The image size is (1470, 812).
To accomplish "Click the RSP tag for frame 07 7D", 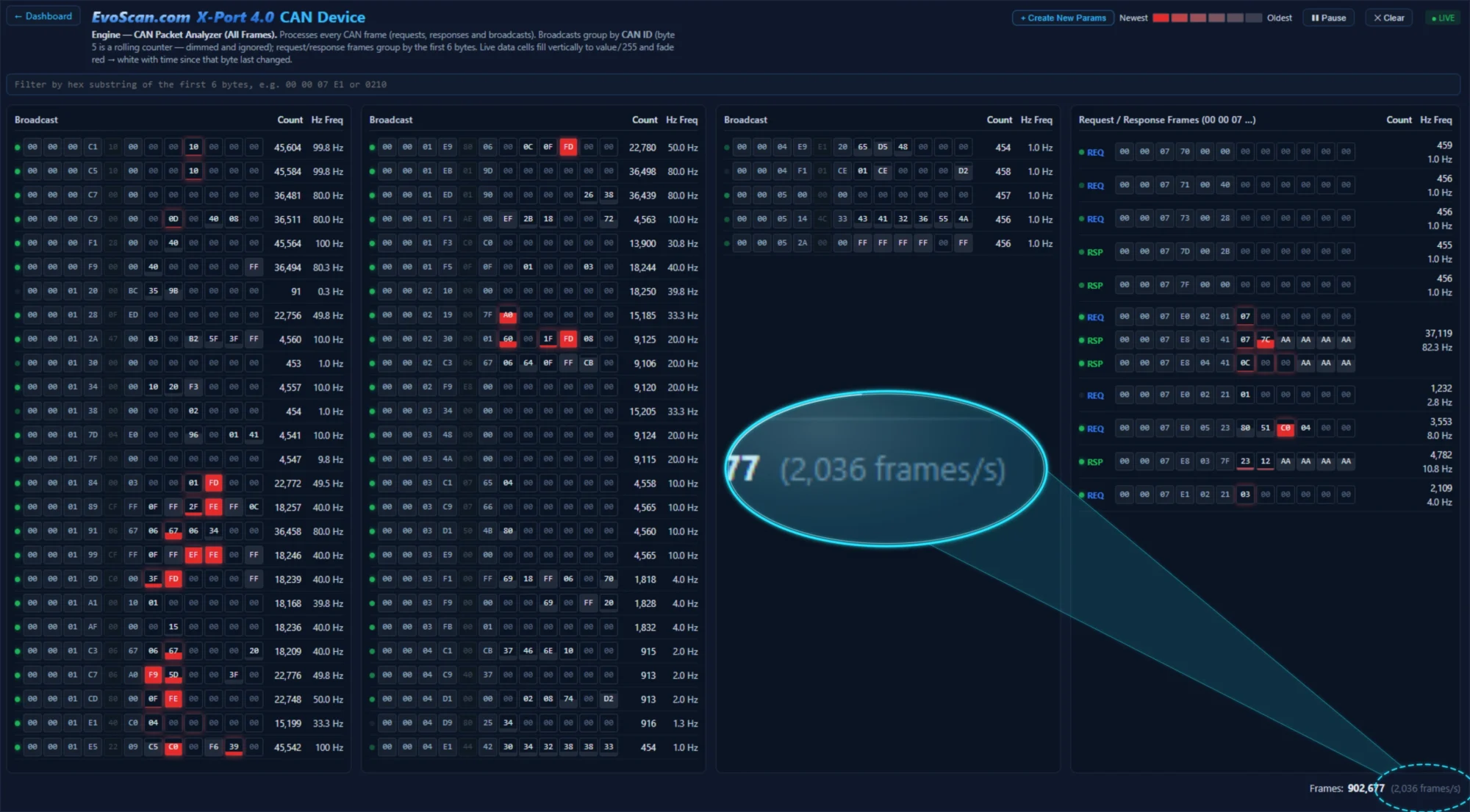I will point(1095,252).
